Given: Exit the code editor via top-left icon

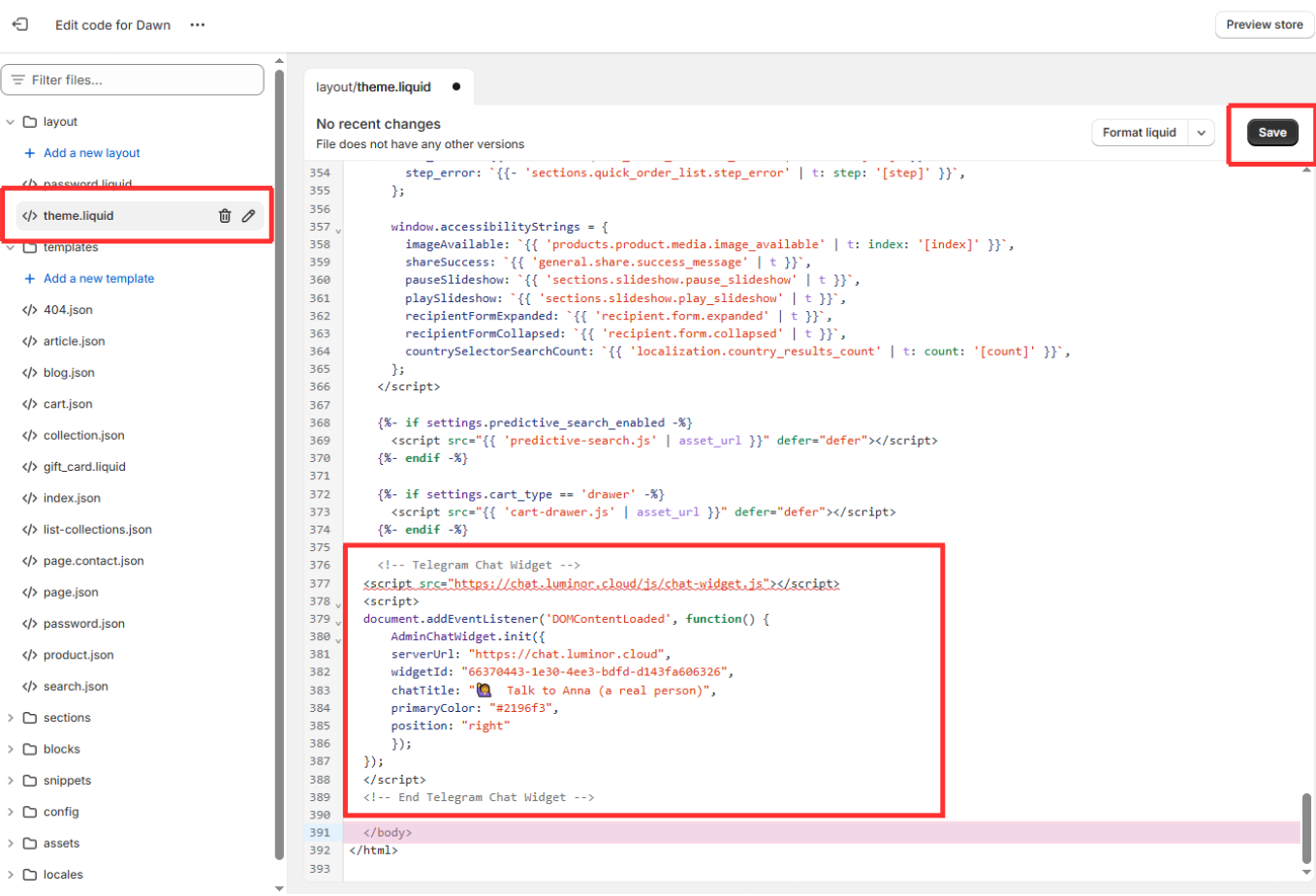Looking at the screenshot, I should (20, 24).
